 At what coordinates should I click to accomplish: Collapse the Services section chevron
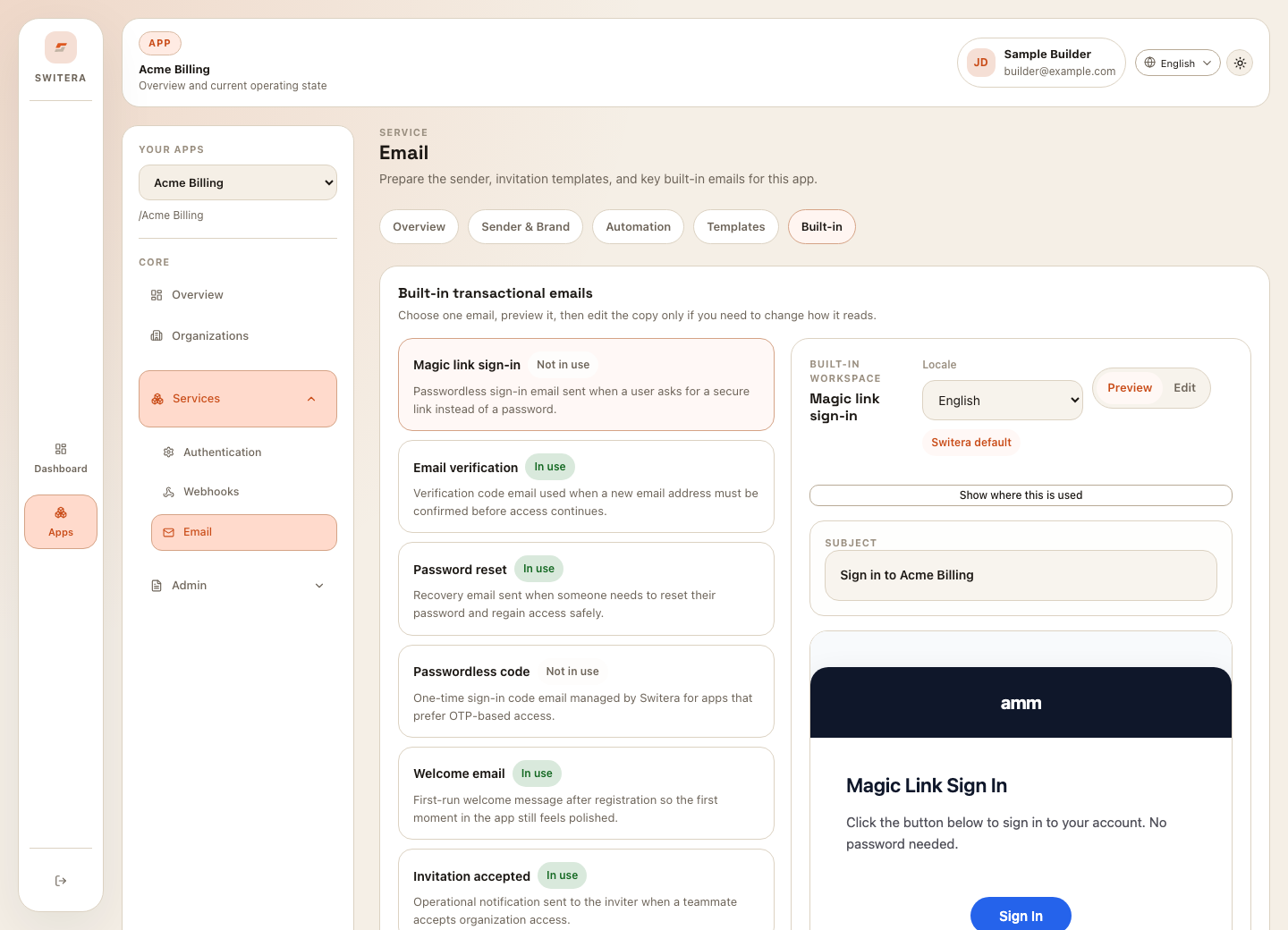coord(311,399)
